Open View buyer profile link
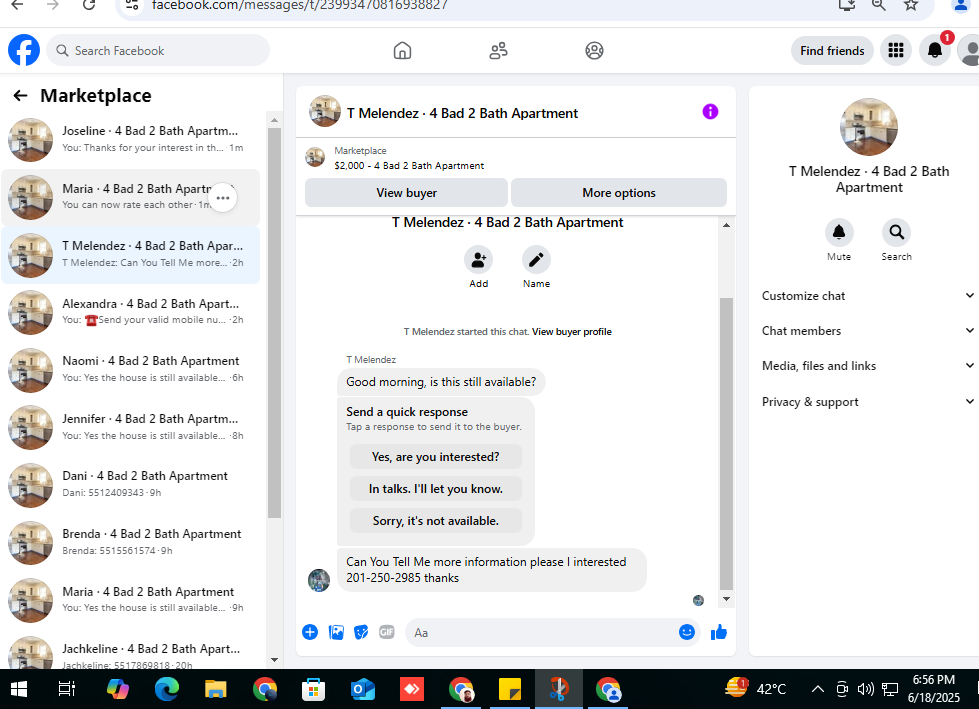The height and width of the screenshot is (709, 979). point(571,331)
